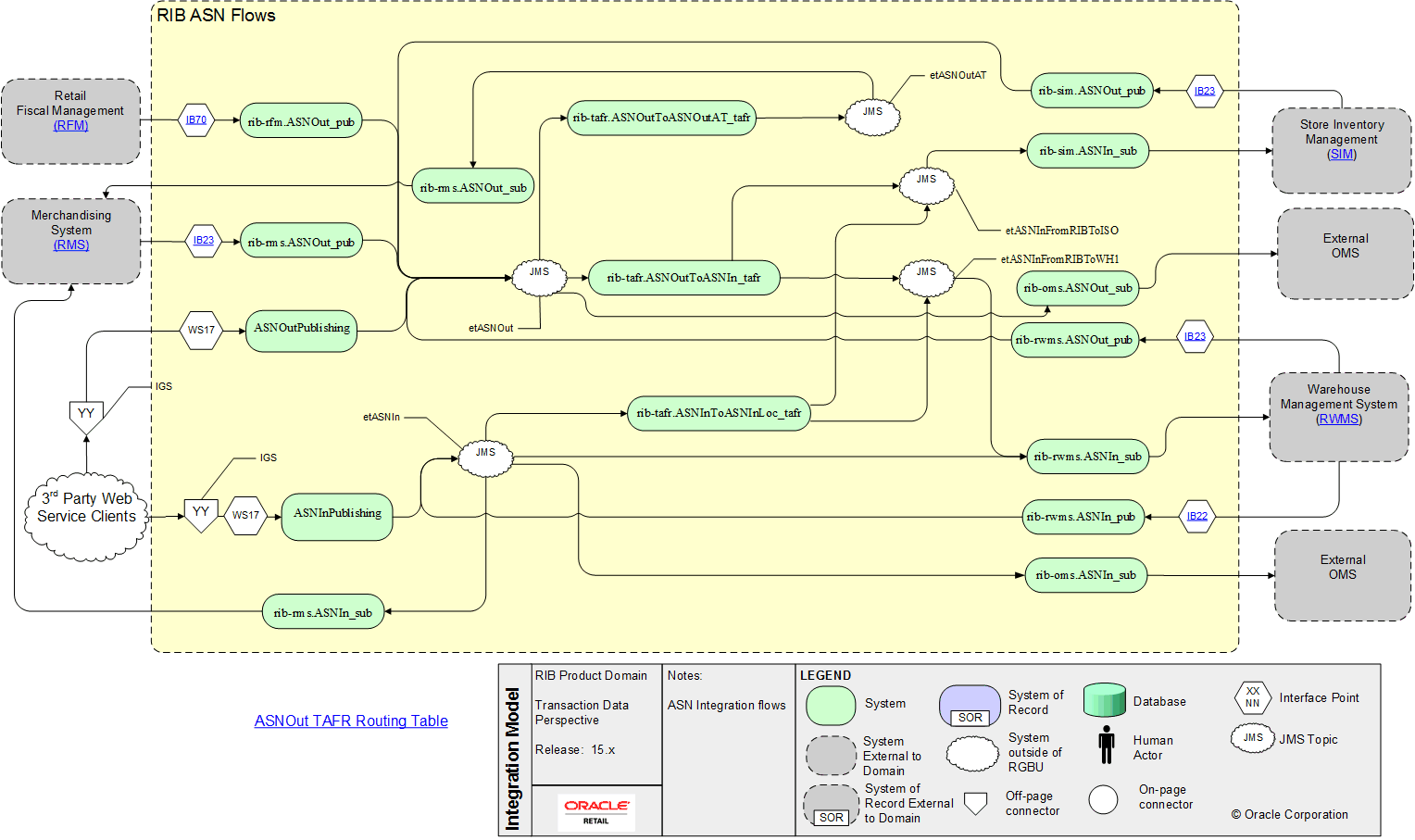
Task: Select the rib-rms.ASNOut_sub node
Action: [473, 187]
